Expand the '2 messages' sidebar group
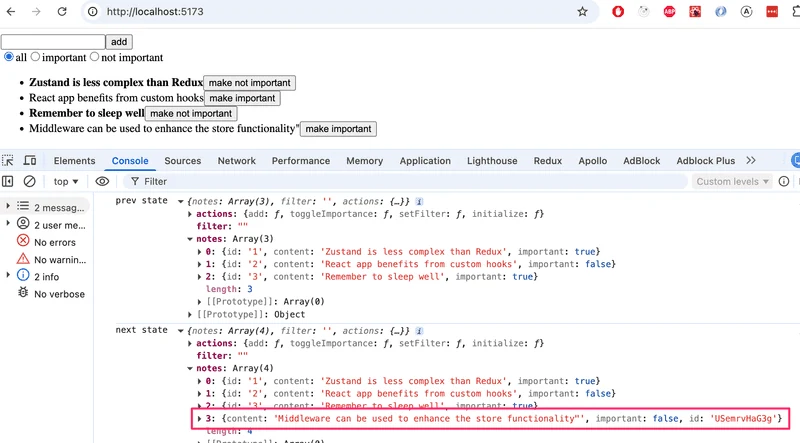Image resolution: width=800 pixels, height=443 pixels. coord(8,206)
